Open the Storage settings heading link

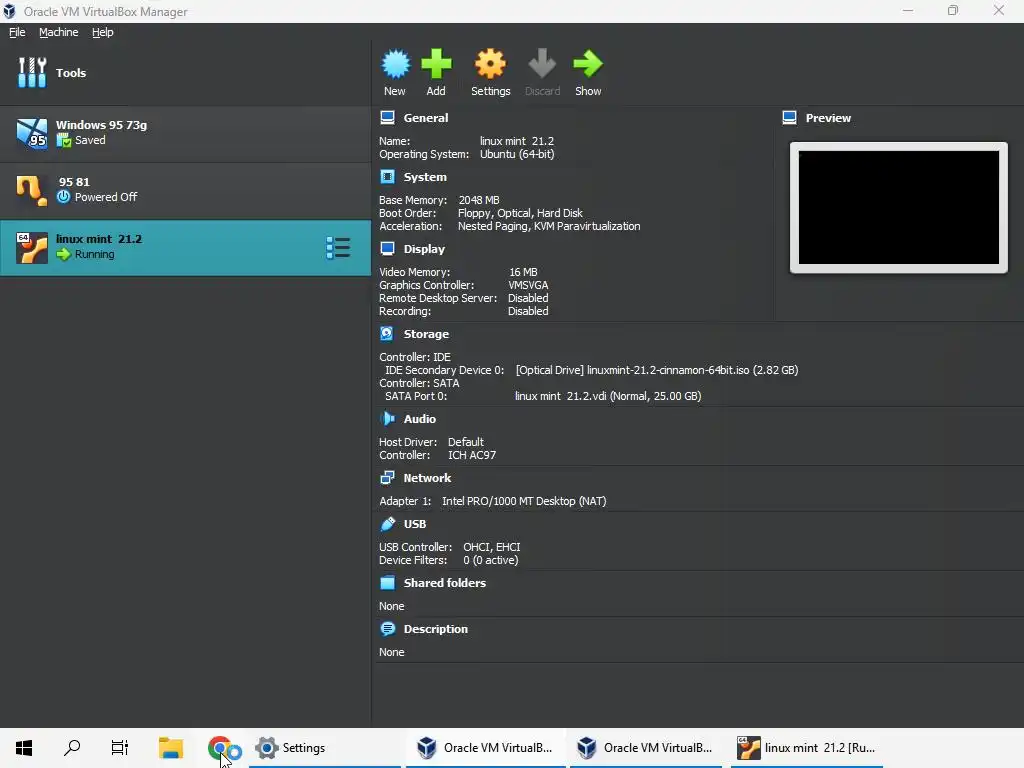pos(426,334)
